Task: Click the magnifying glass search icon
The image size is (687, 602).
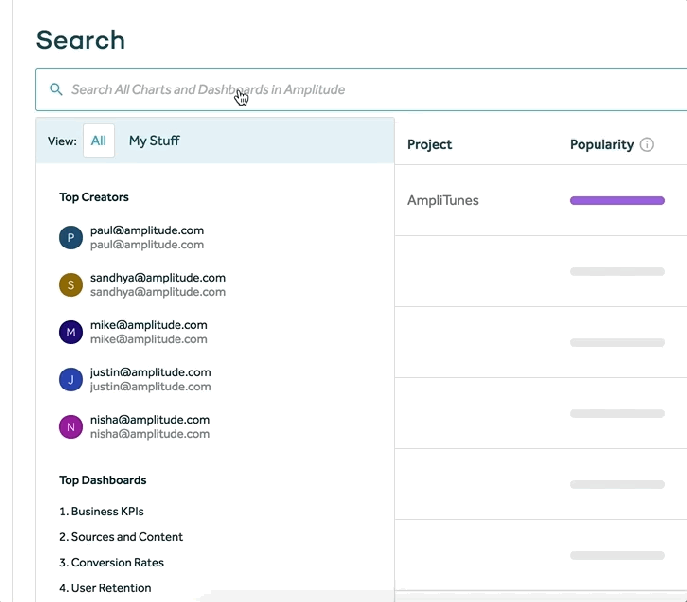Action: tap(56, 90)
